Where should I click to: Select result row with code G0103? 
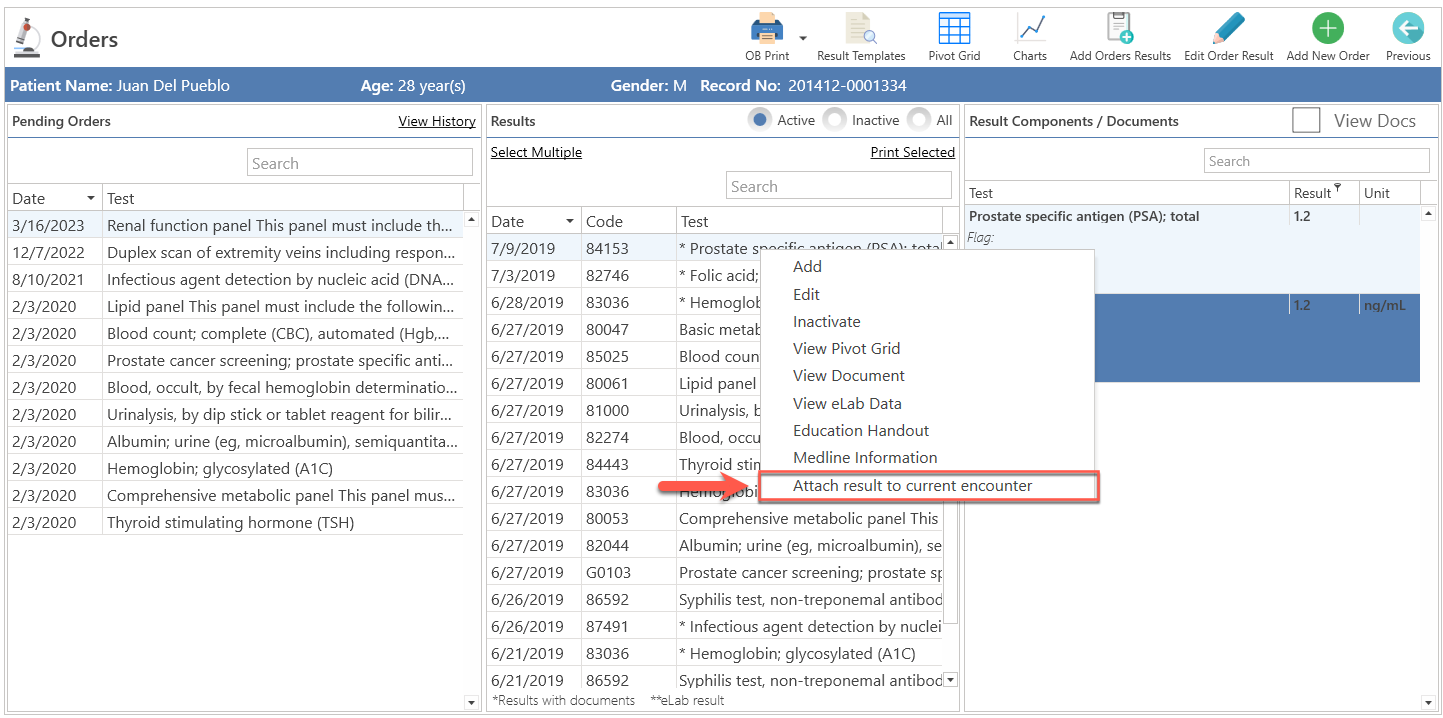[715, 572]
